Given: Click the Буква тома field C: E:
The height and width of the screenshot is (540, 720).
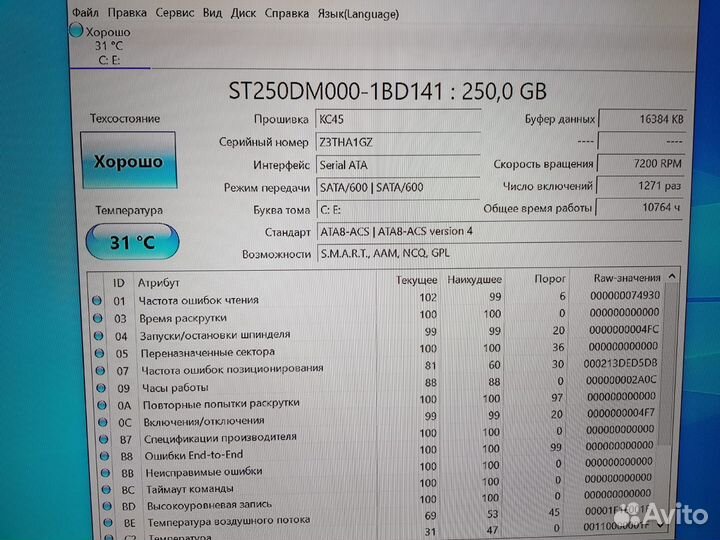Looking at the screenshot, I should [398, 210].
